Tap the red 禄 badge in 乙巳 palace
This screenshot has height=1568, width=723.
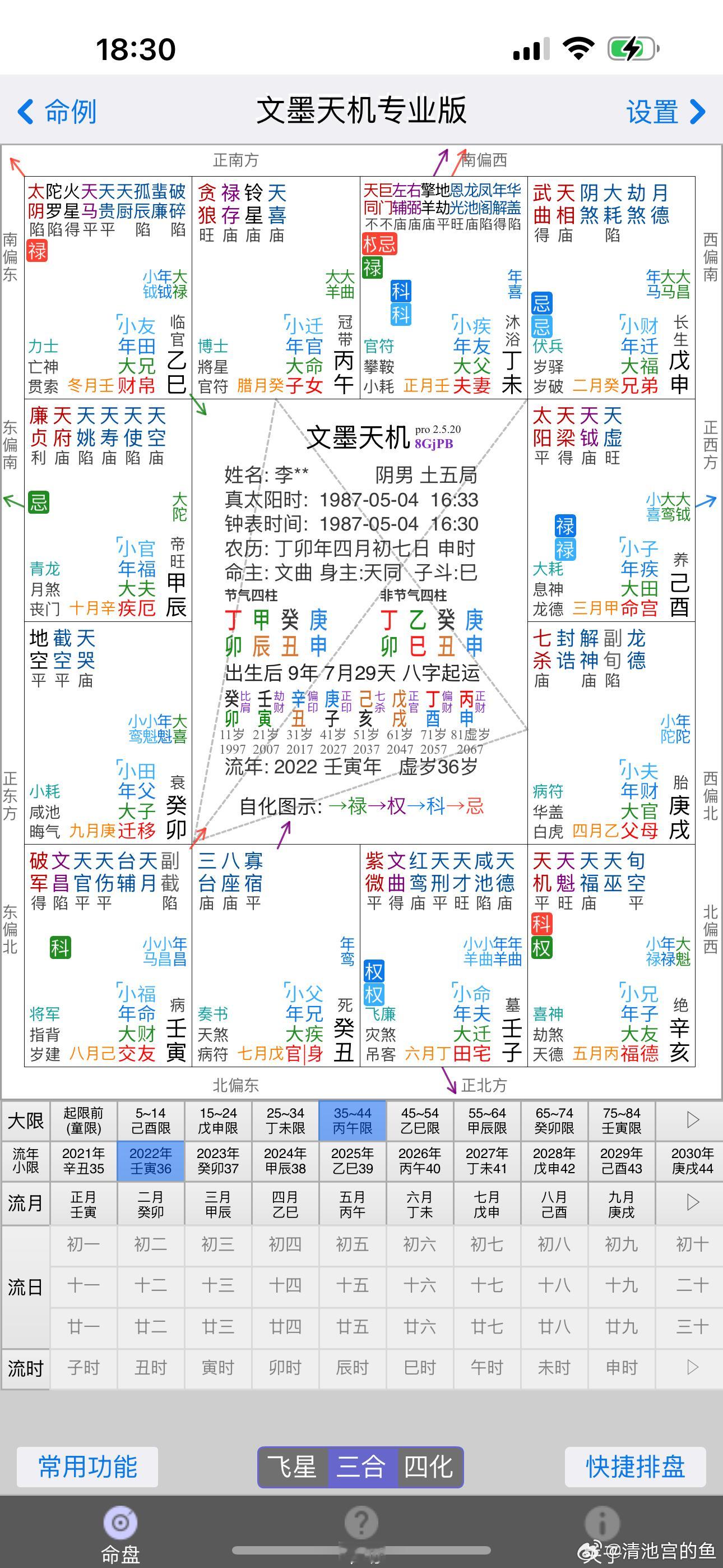[x=37, y=250]
